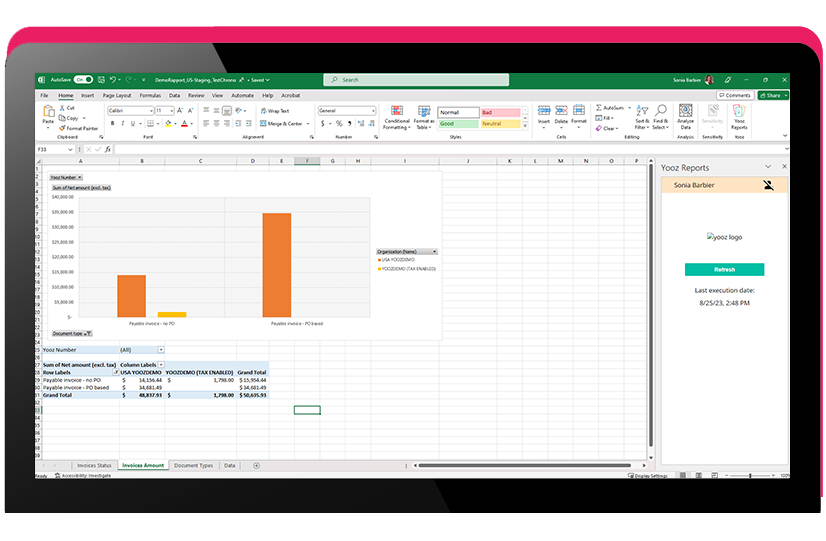Click the Save icon in title bar
826x541 pixels.
[x=101, y=80]
